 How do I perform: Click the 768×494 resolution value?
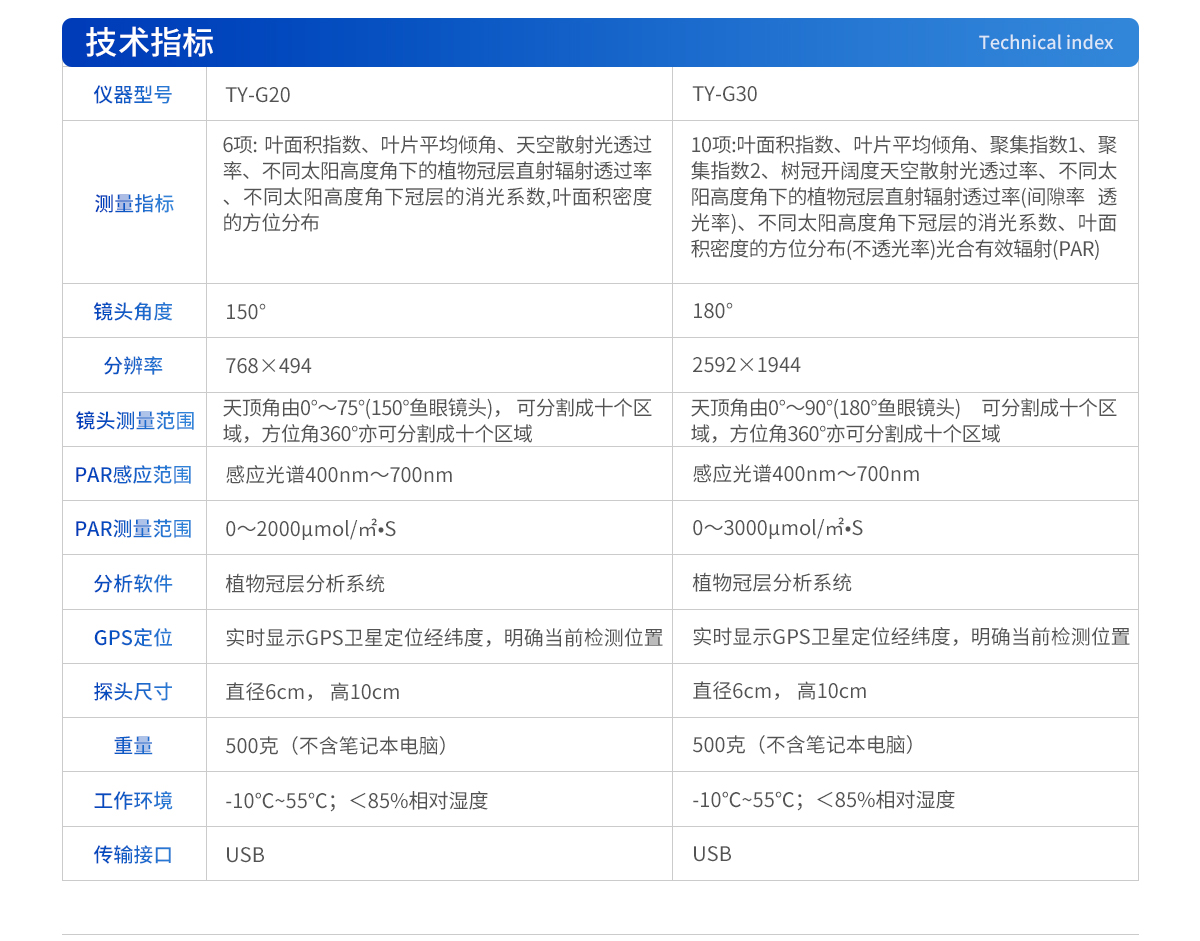268,366
